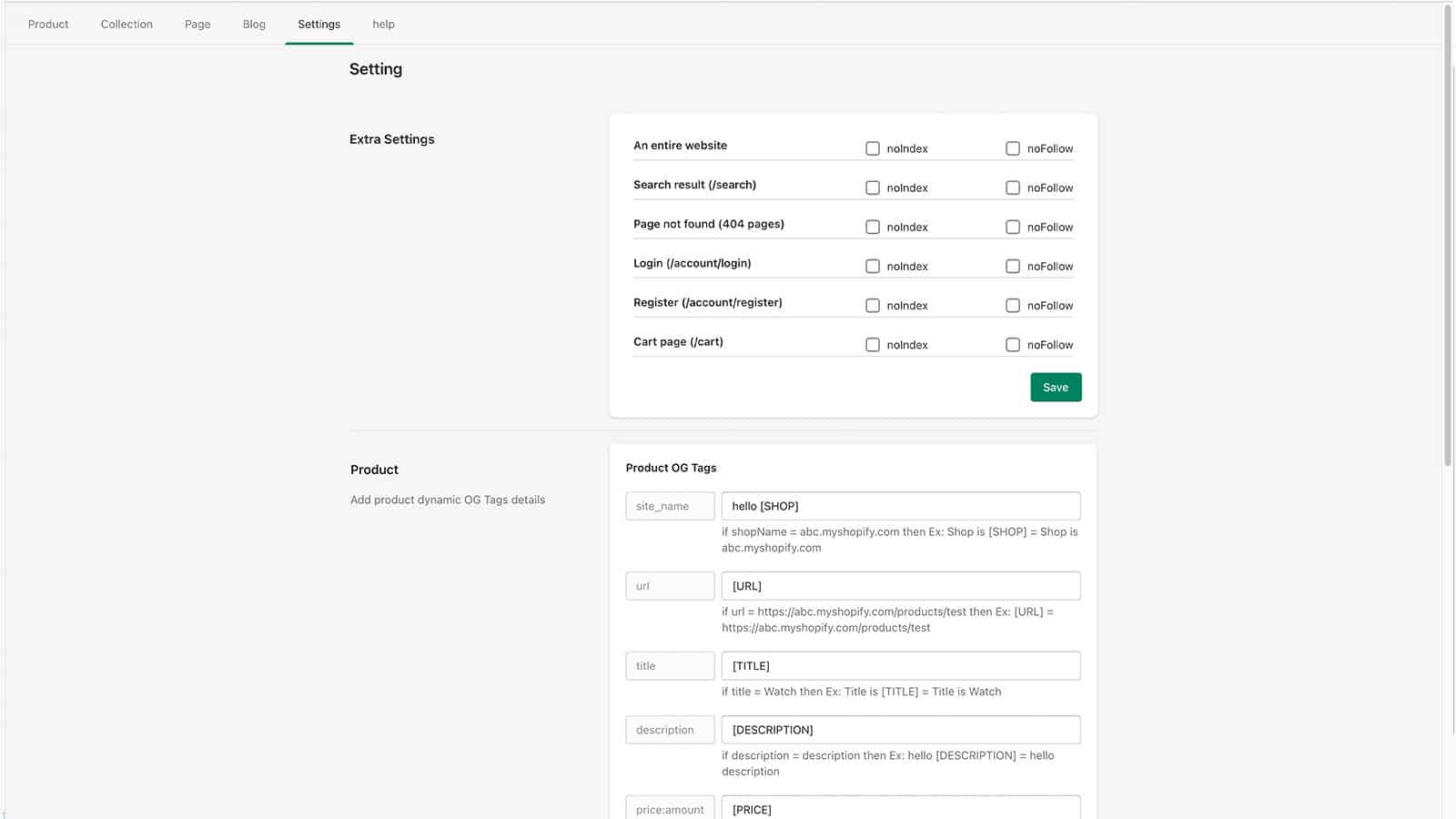
Task: Click the [URL] value input field
Action: [901, 586]
